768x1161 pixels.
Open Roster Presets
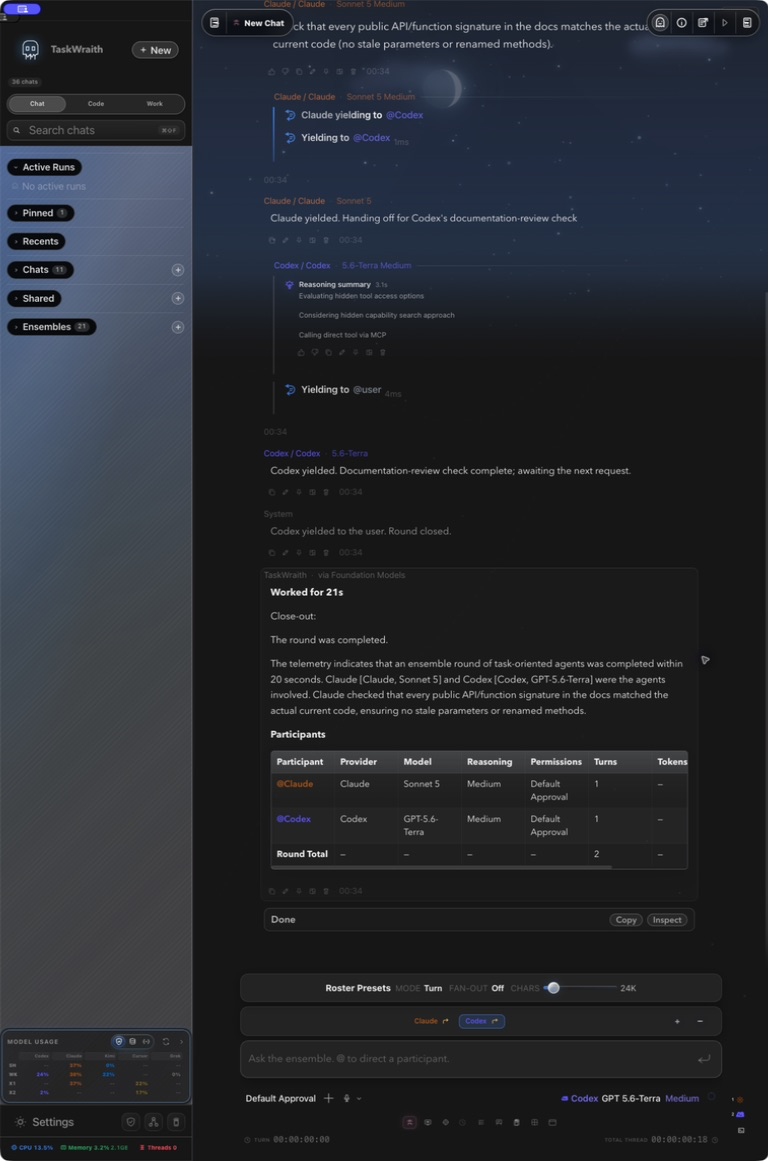coord(358,988)
